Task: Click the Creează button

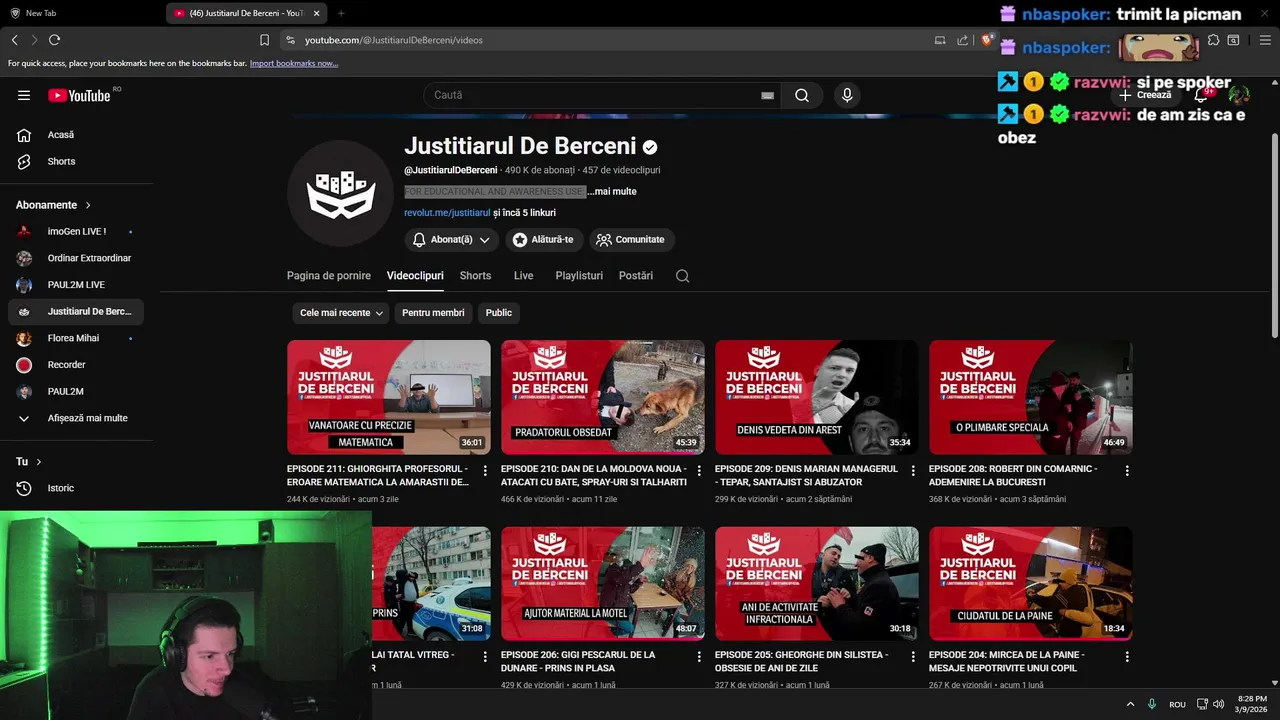Action: (1145, 95)
